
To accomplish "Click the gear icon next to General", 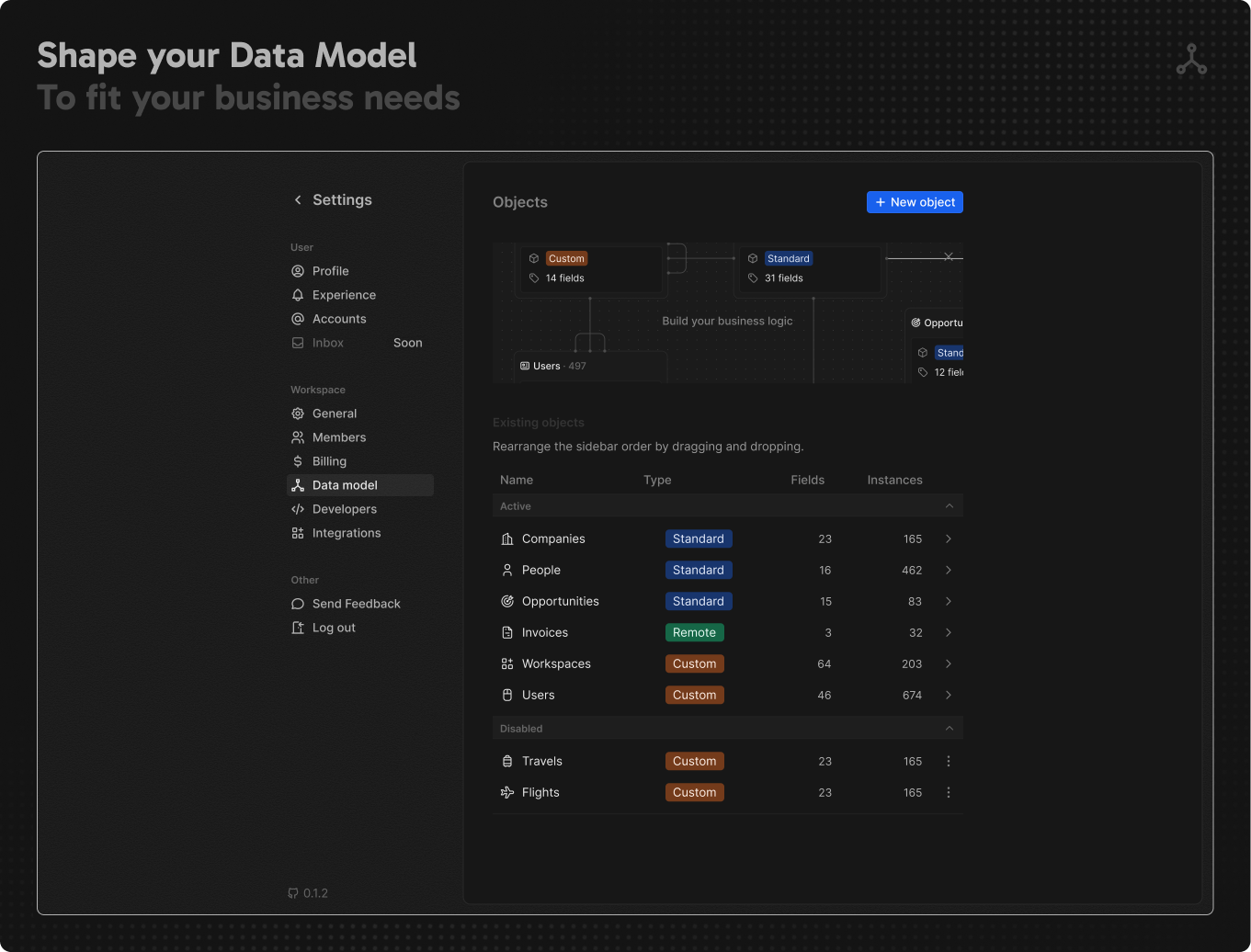I will [298, 414].
